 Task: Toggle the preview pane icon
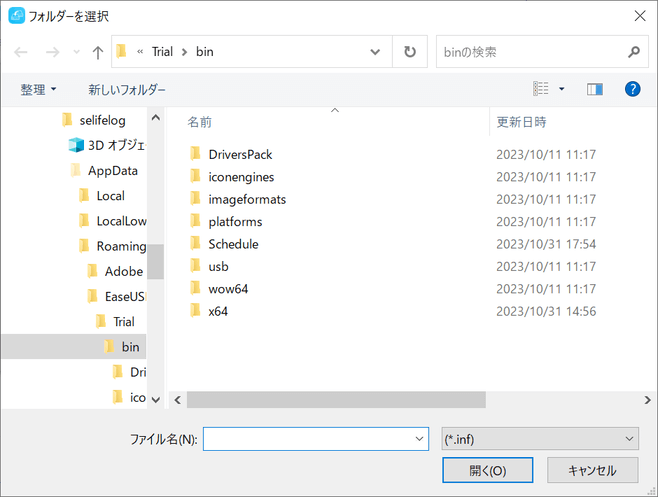click(595, 89)
